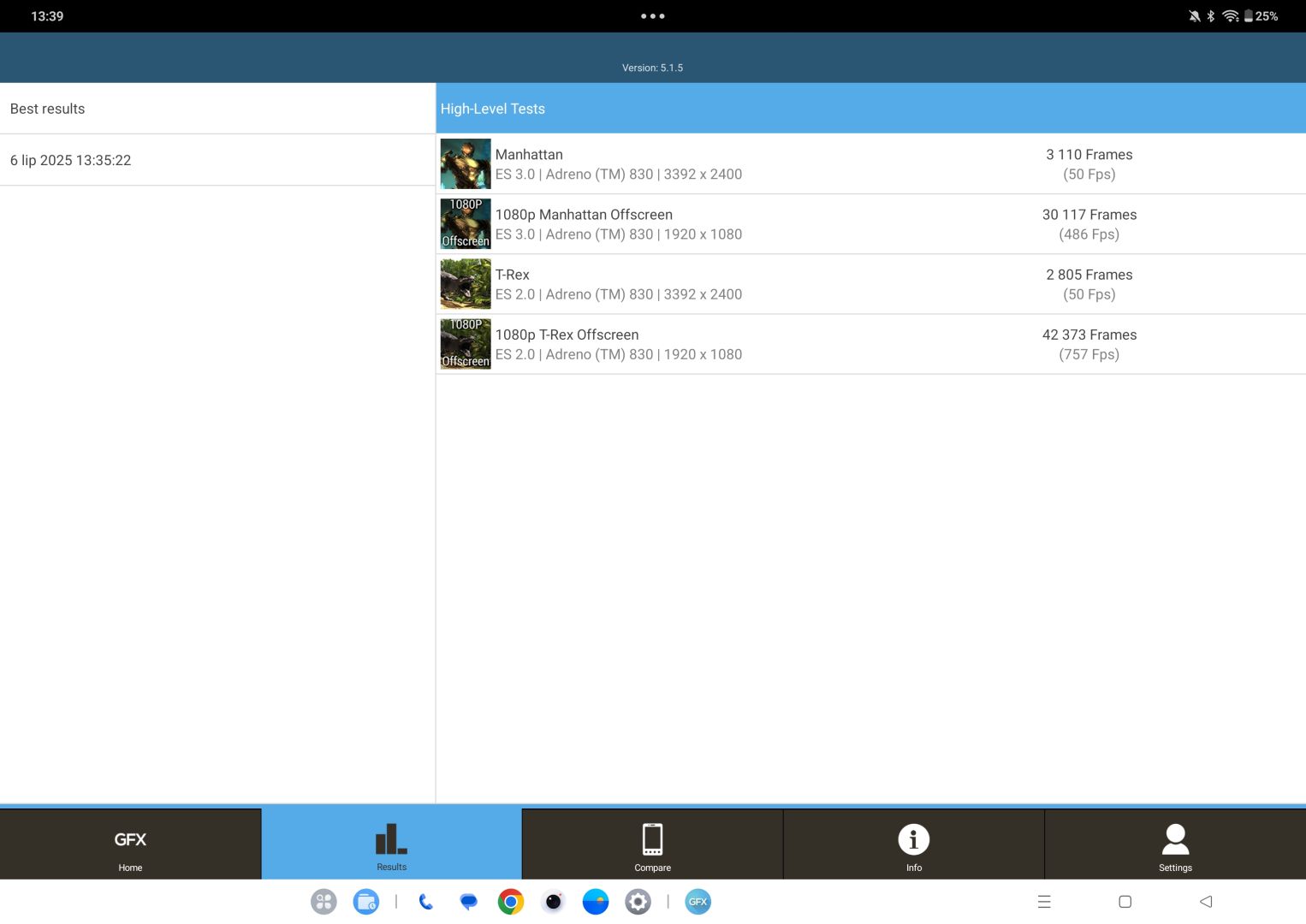Click the 3 110 Frames score
The height and width of the screenshot is (924, 1306).
coord(1089,155)
